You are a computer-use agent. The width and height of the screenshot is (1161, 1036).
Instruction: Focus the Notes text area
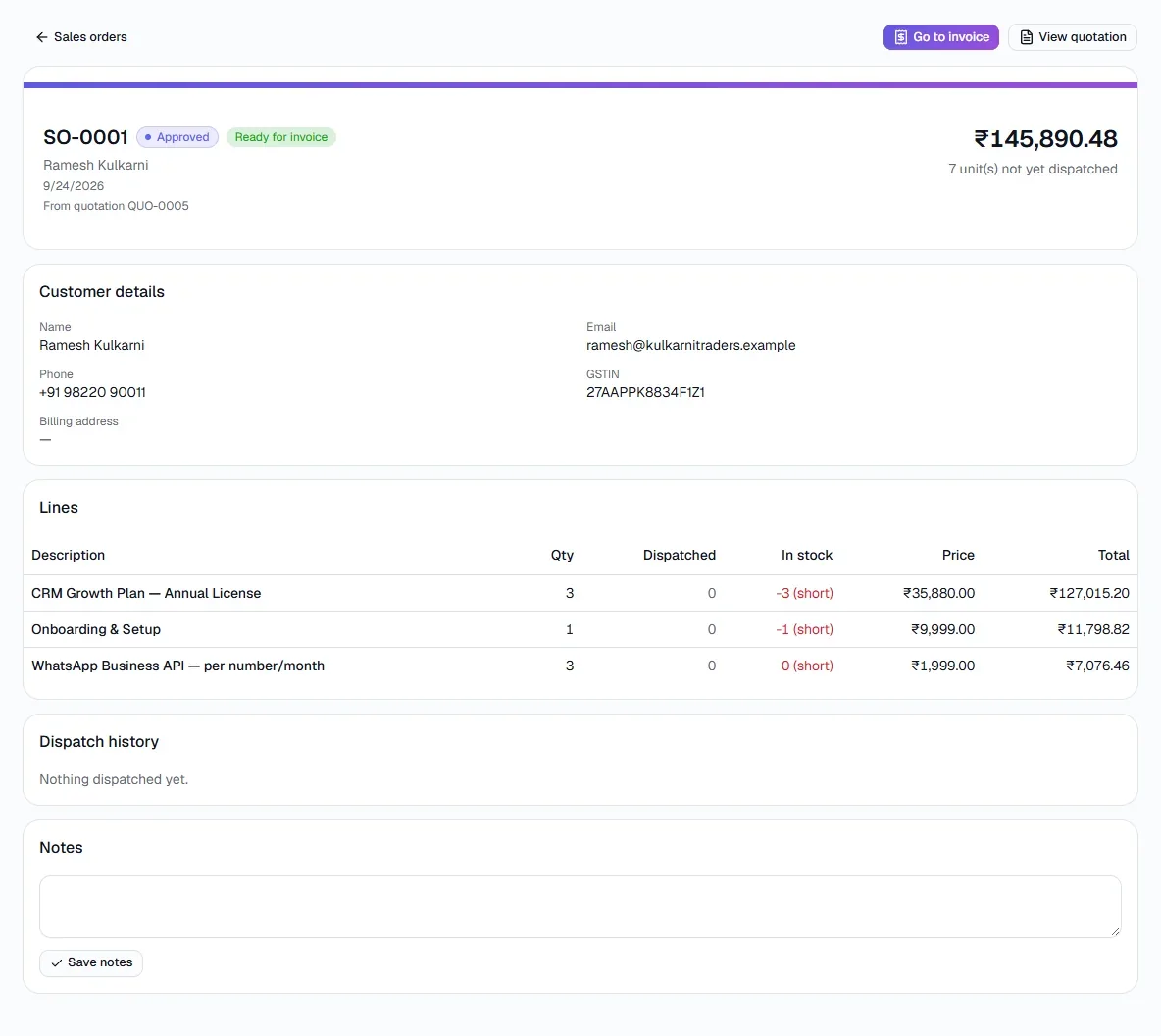[580, 907]
